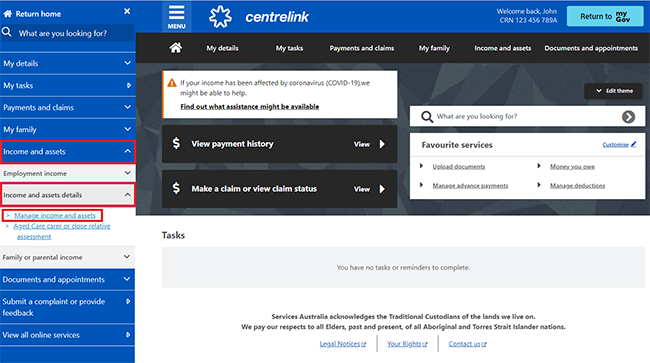Screen dimensions: 650x363
Task: Expand the Employment income submenu
Action: click(x=68, y=173)
